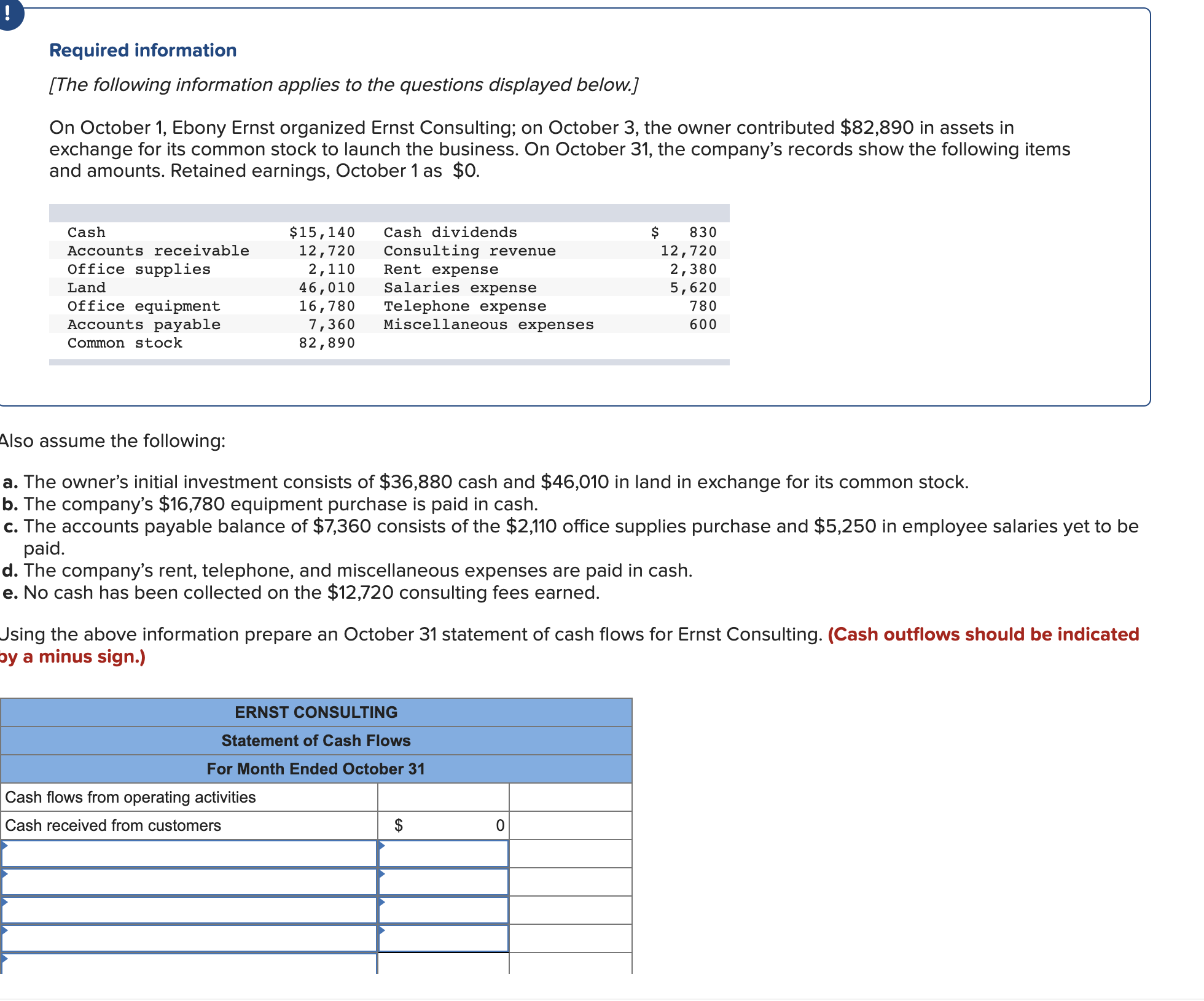Click the For Month Ended October 31 header
Viewport: 1204px width, 1001px height.
tap(316, 769)
